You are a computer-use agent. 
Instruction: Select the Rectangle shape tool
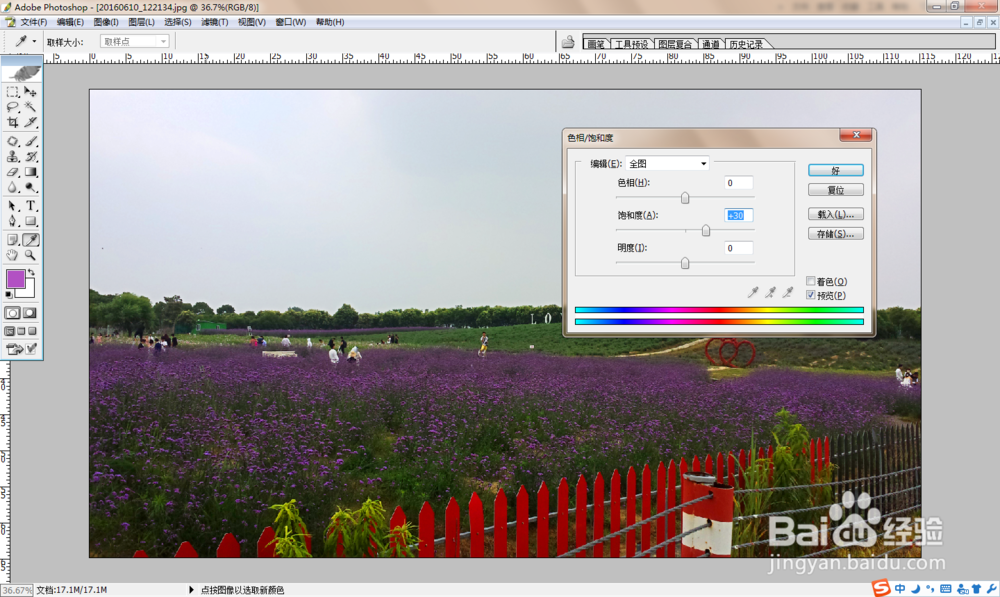tap(31, 221)
